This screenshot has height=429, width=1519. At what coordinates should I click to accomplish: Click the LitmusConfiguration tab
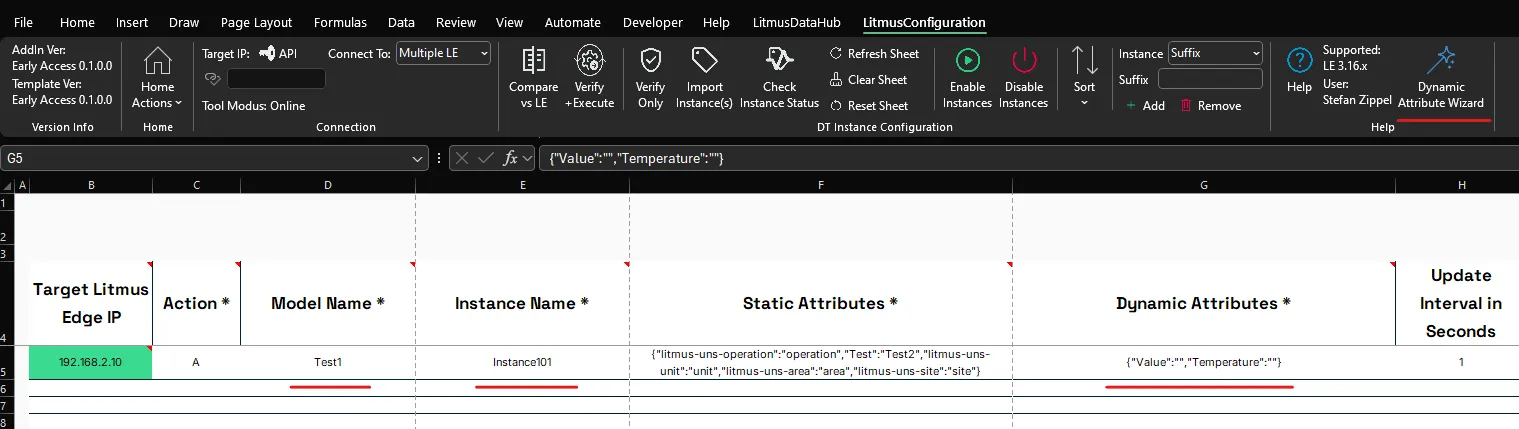[924, 22]
